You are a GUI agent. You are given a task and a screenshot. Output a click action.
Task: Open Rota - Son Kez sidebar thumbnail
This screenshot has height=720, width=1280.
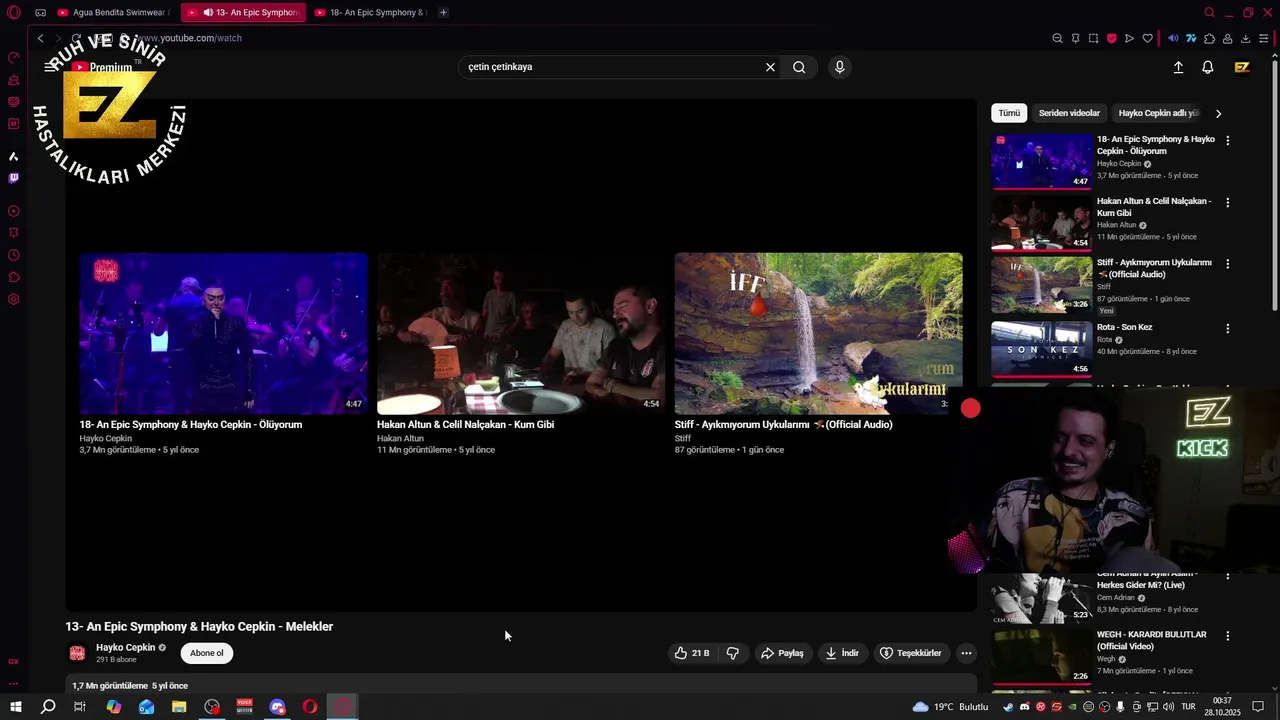coord(1041,349)
